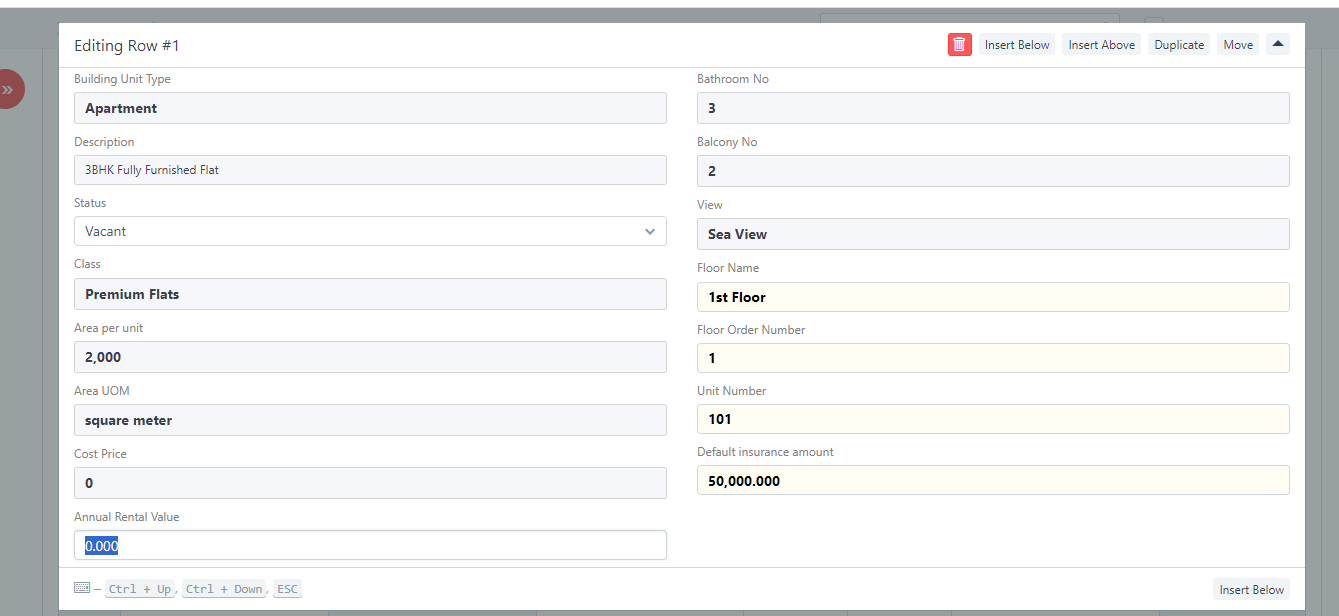Screen dimensions: 1339x616
Task: Duplicate the current row
Action: click(1179, 44)
